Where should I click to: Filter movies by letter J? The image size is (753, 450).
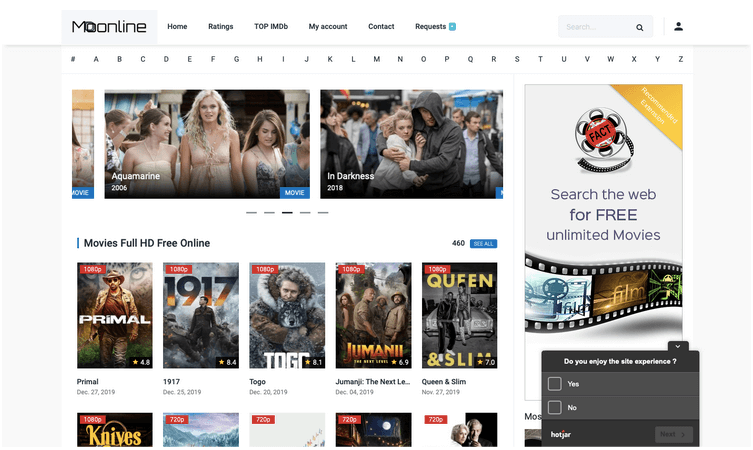[x=306, y=59]
